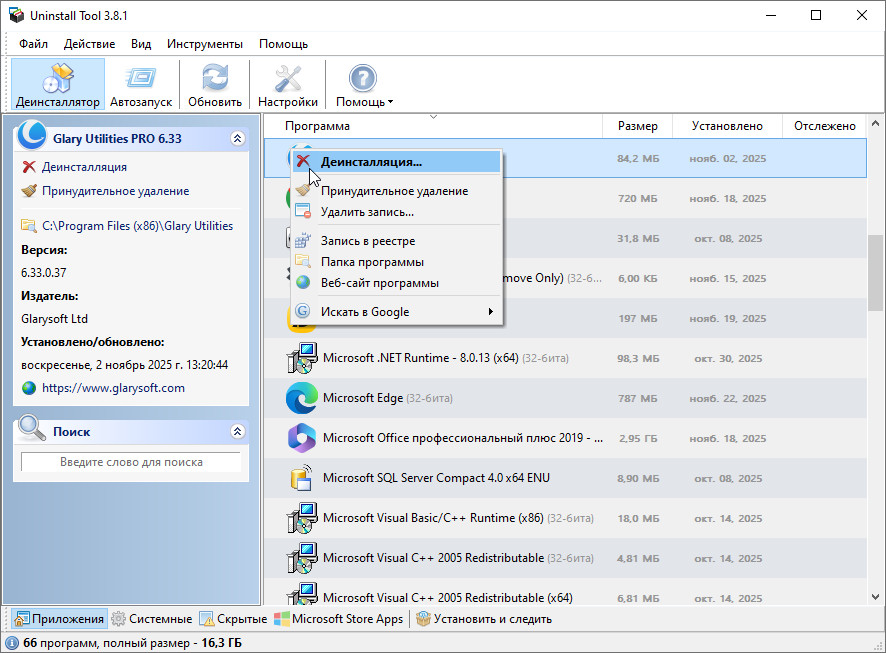Open Настройки tools icon
Screen dimensions: 886x653
coord(287,78)
